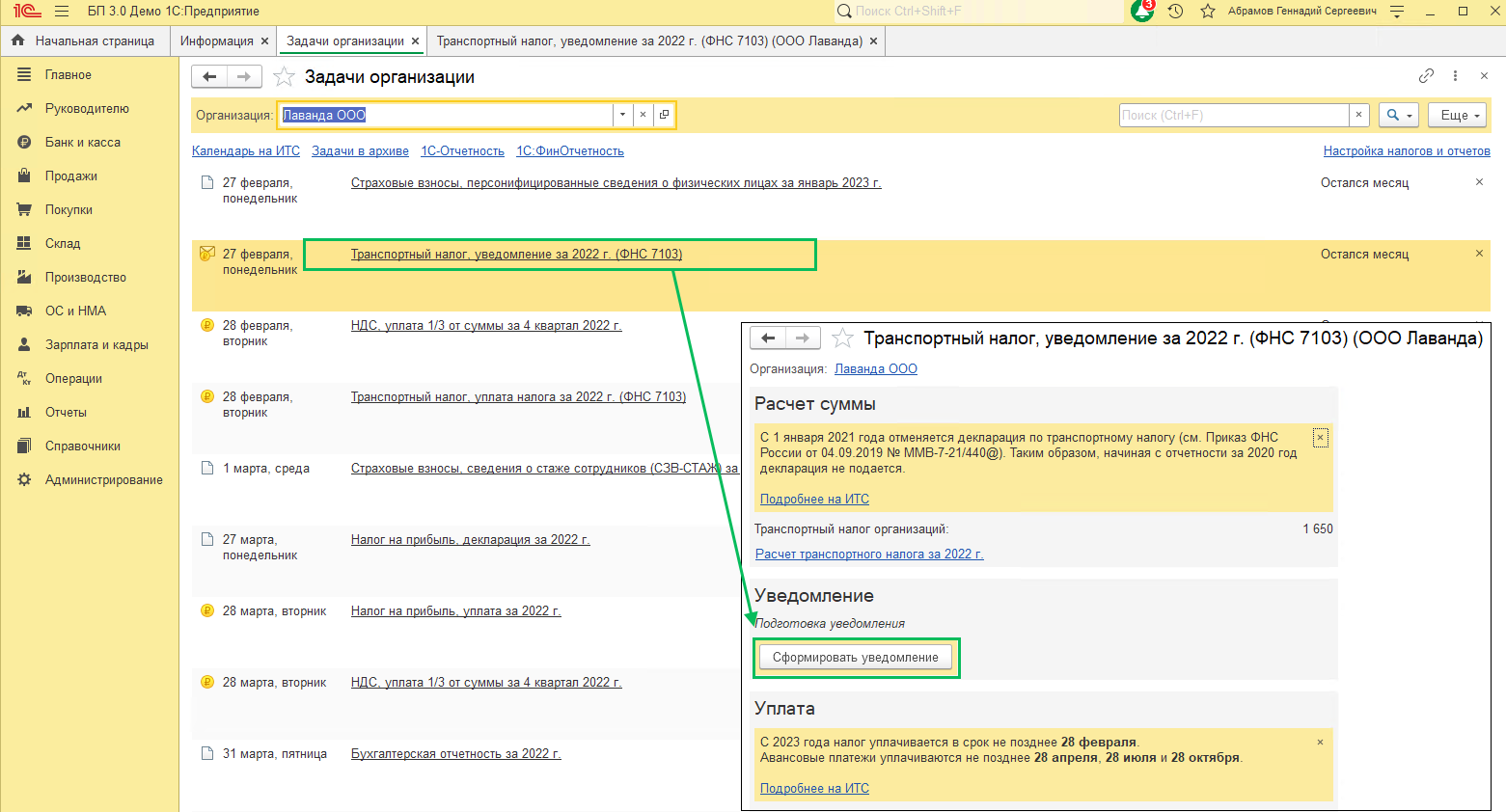Go forward in Задачи организации
Image resolution: width=1506 pixels, height=812 pixels.
tap(244, 77)
